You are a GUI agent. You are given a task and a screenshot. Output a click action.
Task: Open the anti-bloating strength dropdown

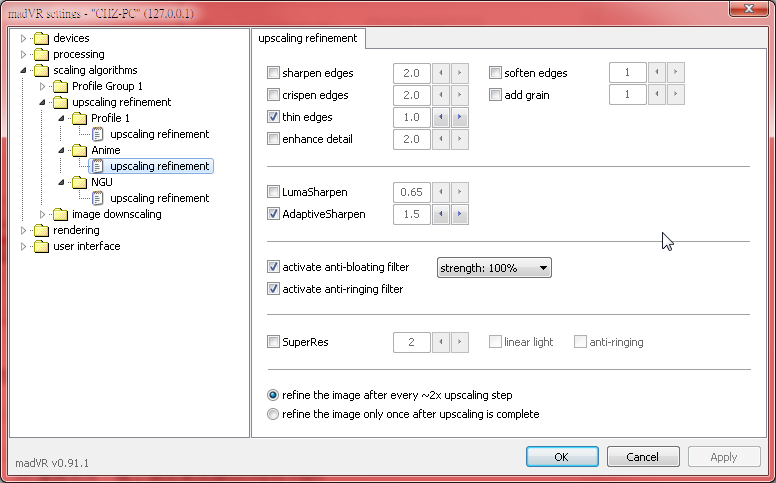[494, 268]
